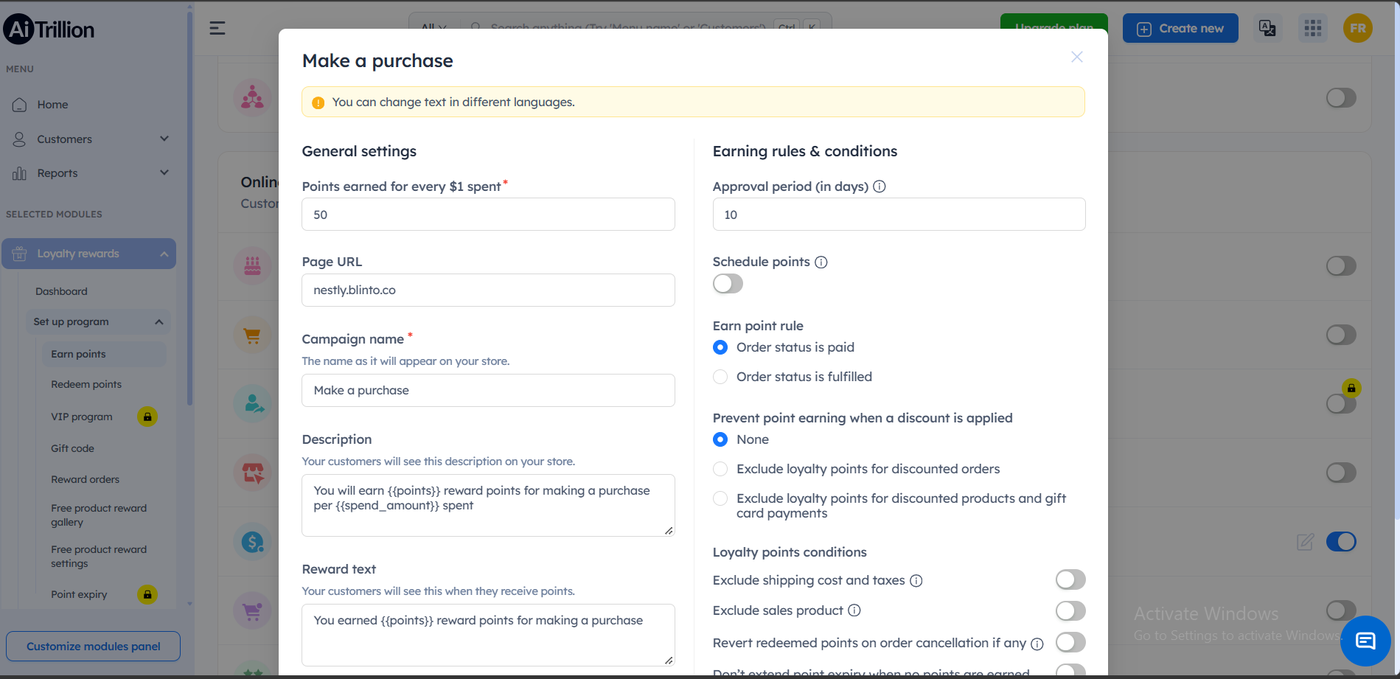
Task: Enable Exclude sales product toggle
Action: pos(1070,611)
